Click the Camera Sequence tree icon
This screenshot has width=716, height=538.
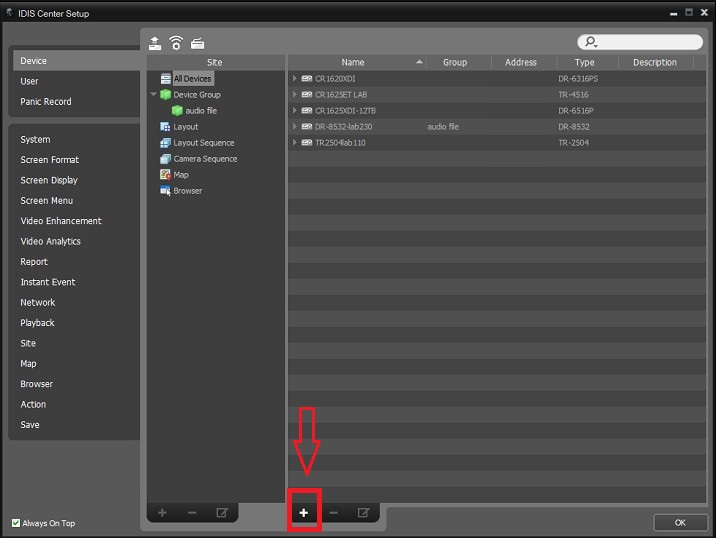[165, 158]
